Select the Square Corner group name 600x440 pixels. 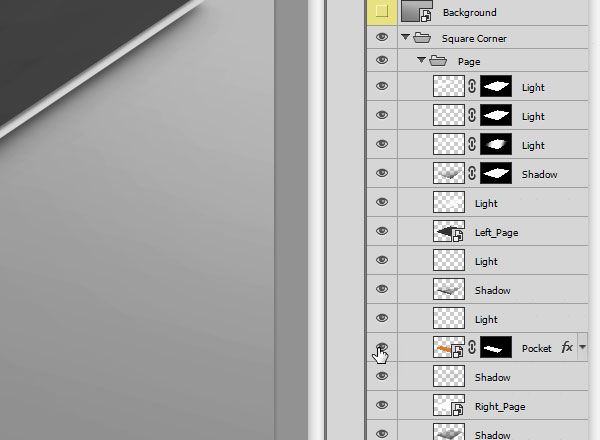click(474, 39)
